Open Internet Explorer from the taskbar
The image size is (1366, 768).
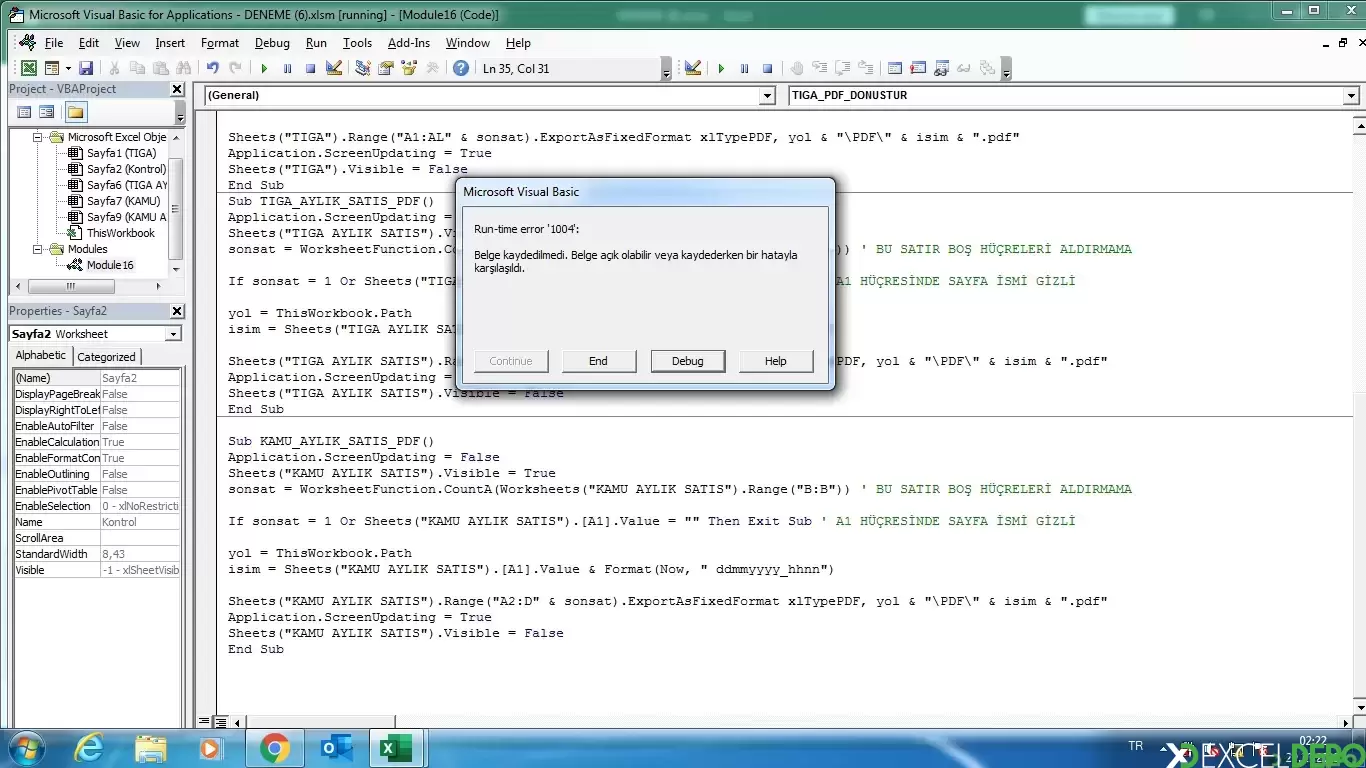(89, 748)
